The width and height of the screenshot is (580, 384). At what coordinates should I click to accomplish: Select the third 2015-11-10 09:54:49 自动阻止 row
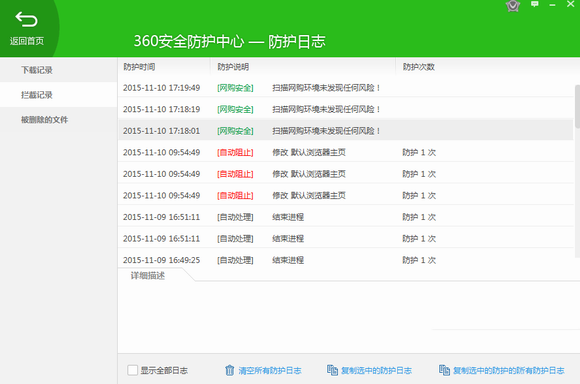click(345, 195)
